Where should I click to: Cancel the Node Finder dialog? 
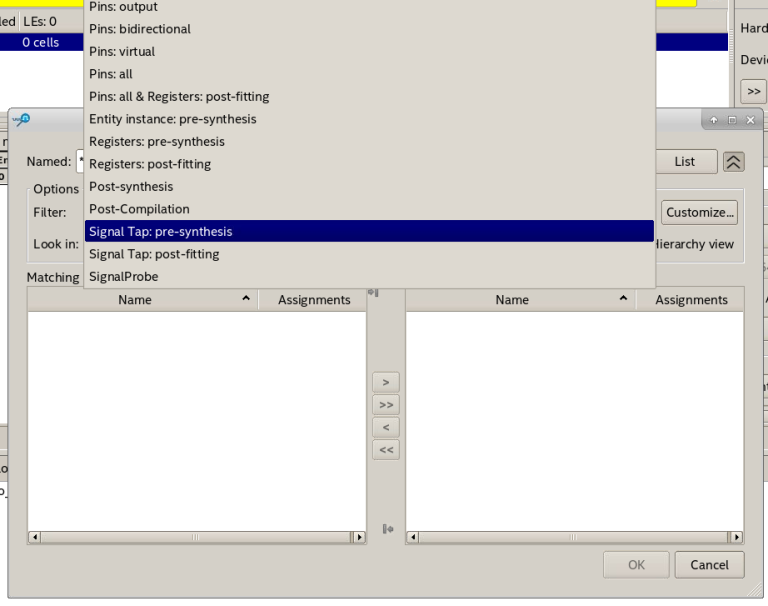pos(709,565)
